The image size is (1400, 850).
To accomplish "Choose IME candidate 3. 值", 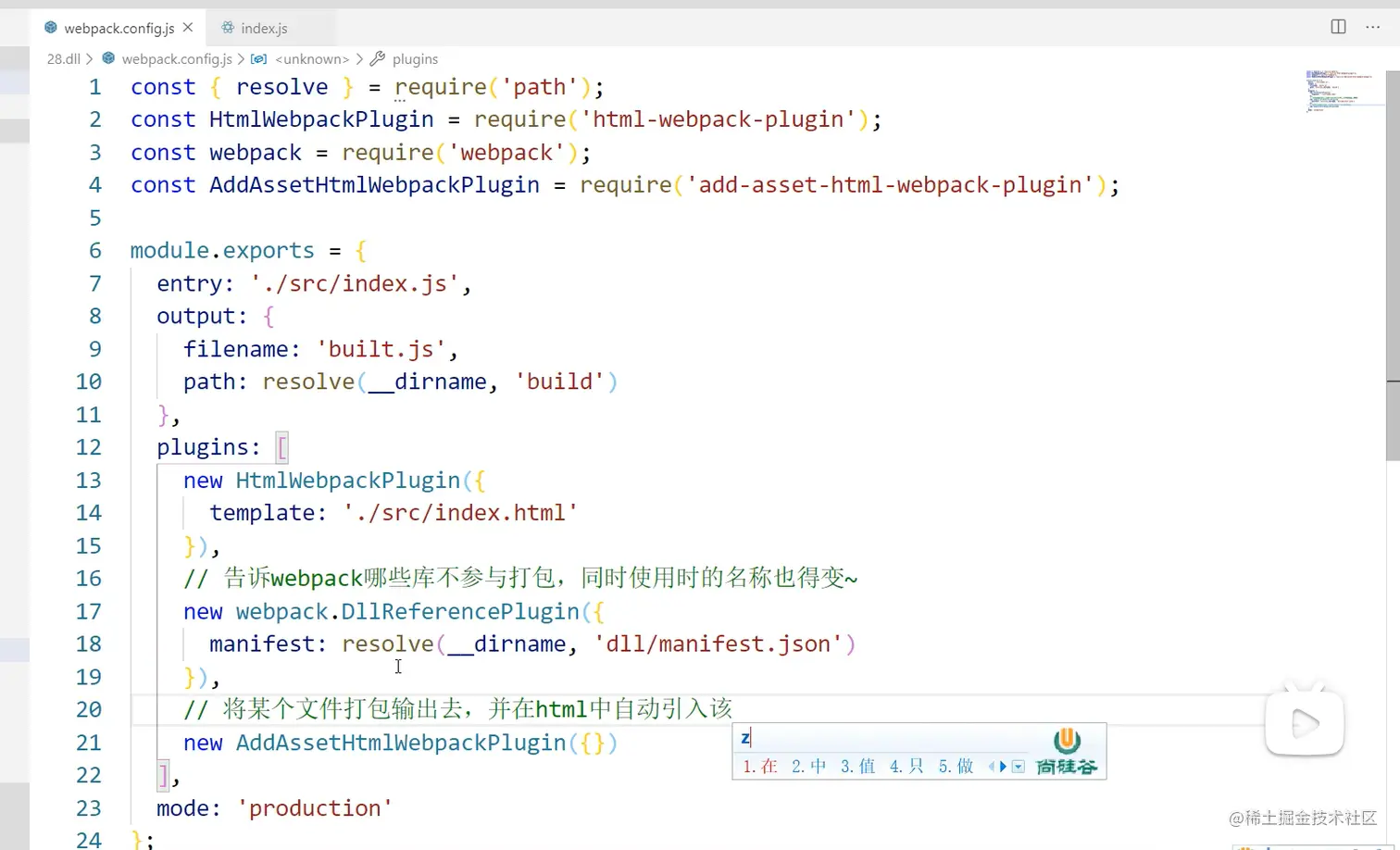I will tap(857, 767).
